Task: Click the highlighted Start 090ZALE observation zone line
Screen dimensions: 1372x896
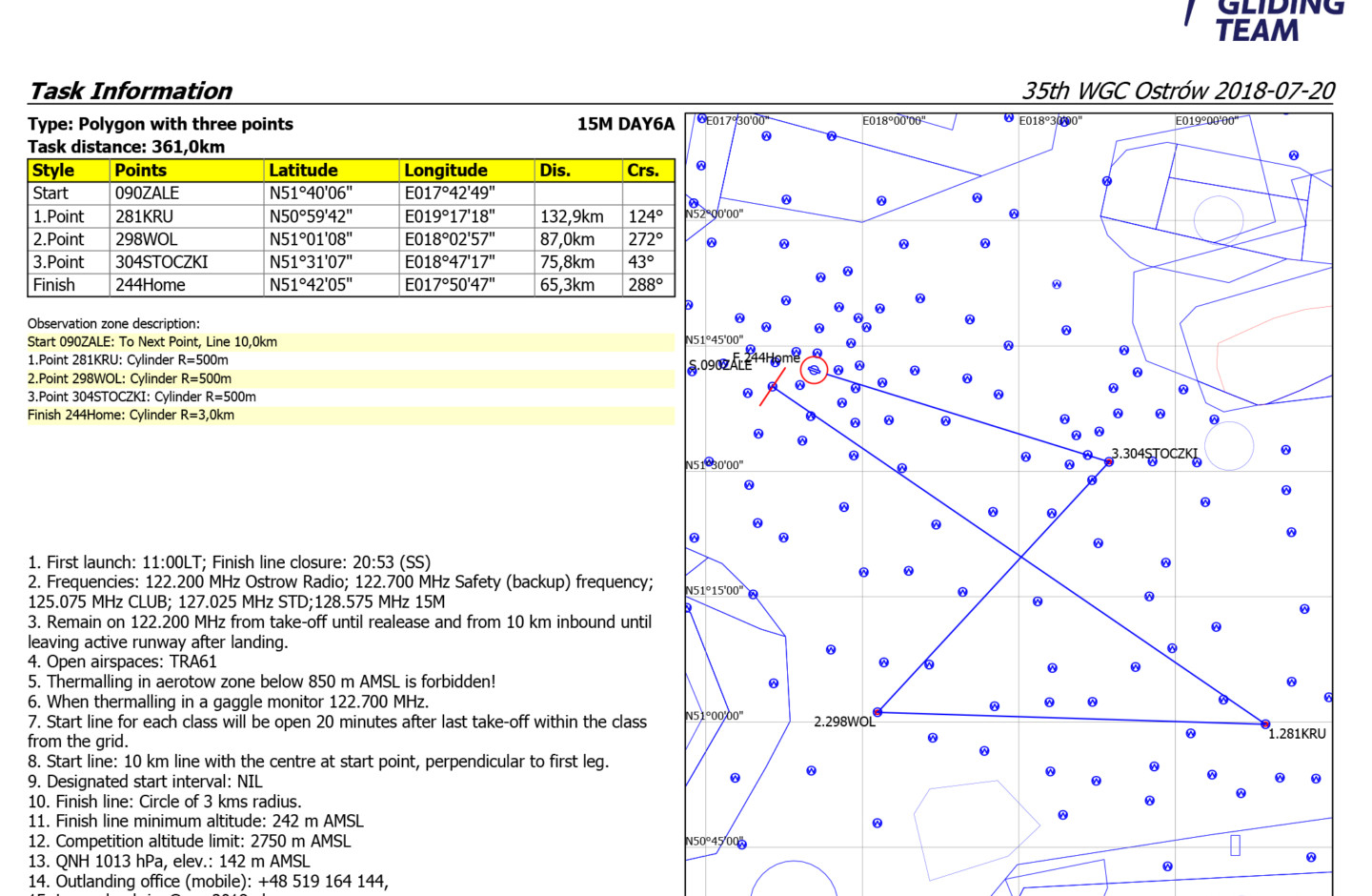Action: (152, 342)
